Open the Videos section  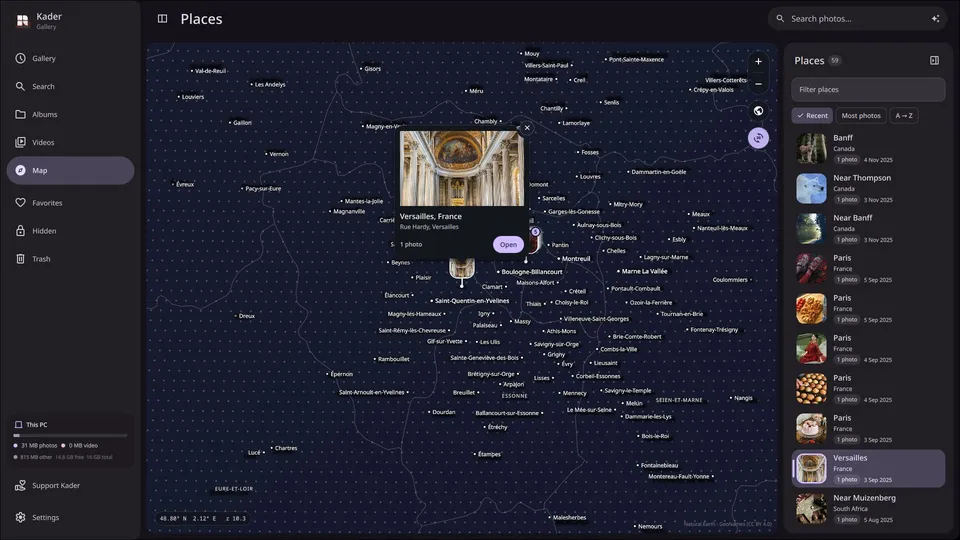[x=70, y=142]
